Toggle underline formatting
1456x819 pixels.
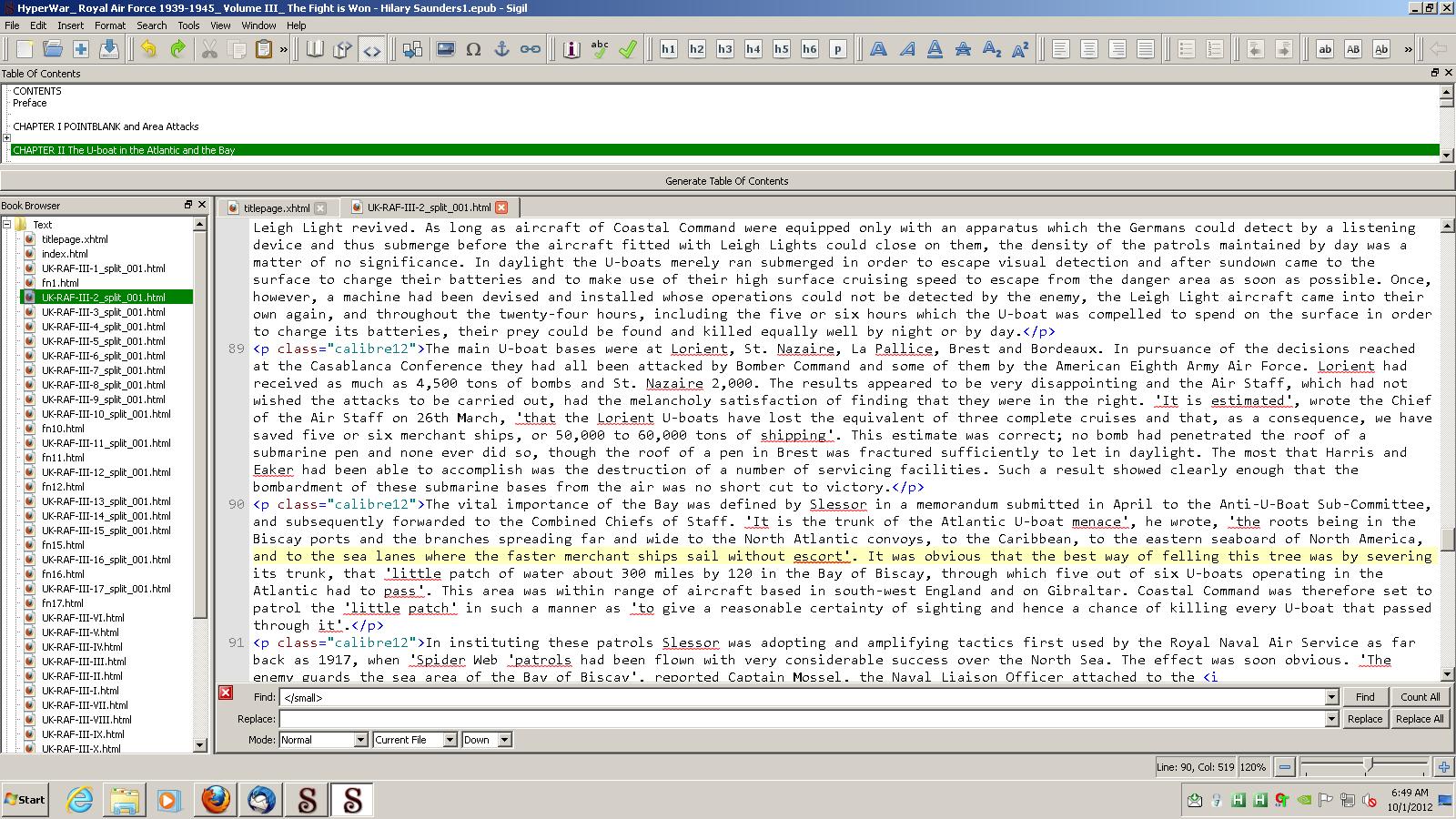[x=935, y=49]
